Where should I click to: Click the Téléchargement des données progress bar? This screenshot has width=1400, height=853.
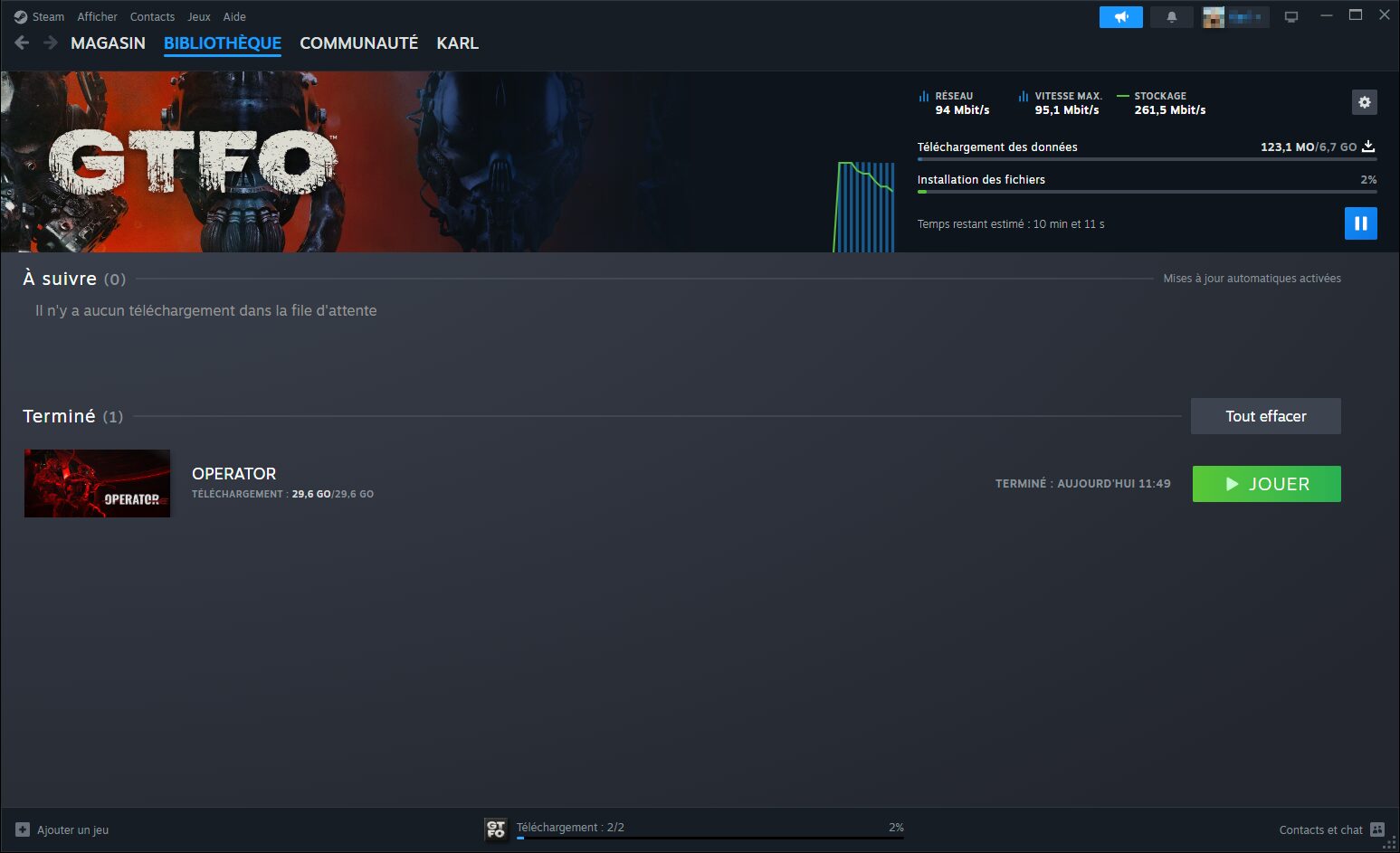[x=1147, y=159]
